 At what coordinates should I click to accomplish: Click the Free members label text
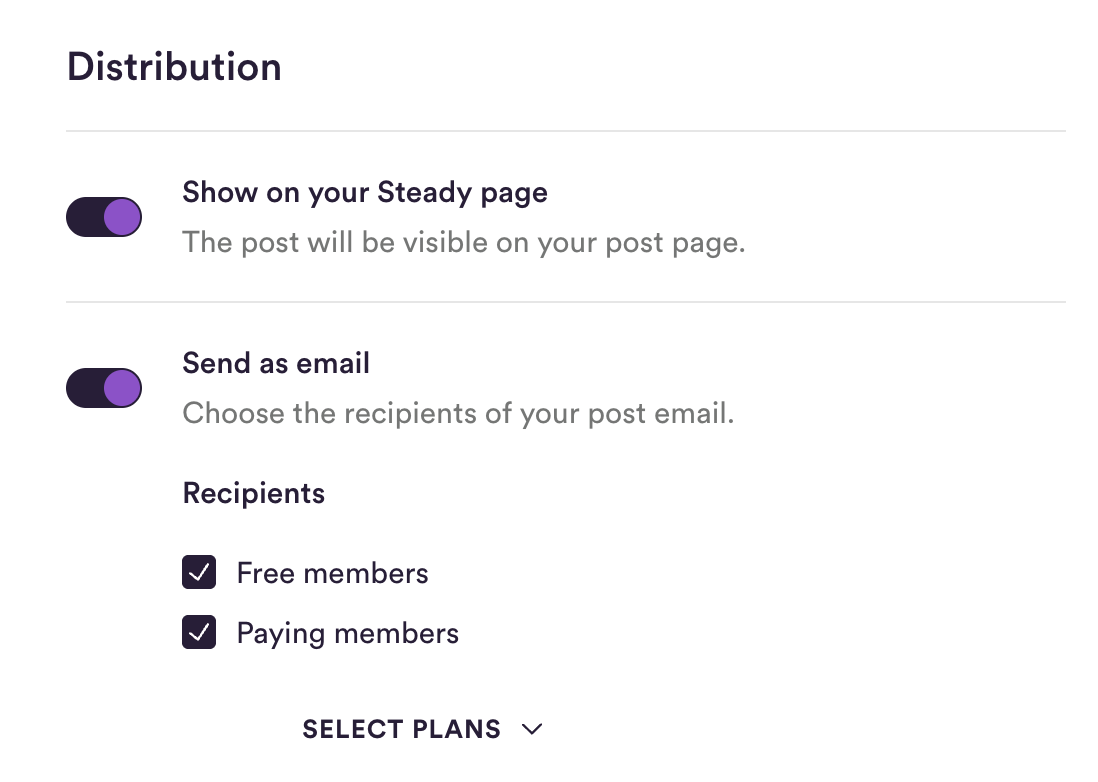(x=333, y=573)
